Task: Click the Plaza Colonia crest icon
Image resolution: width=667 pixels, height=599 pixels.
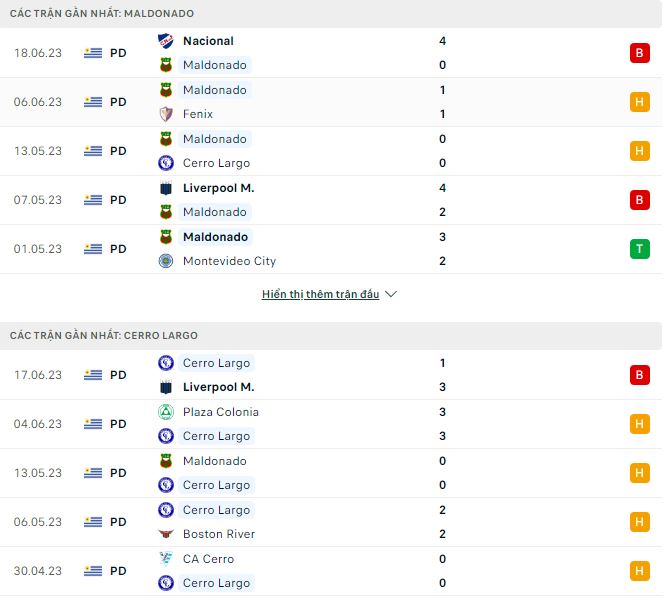Action: click(x=166, y=412)
